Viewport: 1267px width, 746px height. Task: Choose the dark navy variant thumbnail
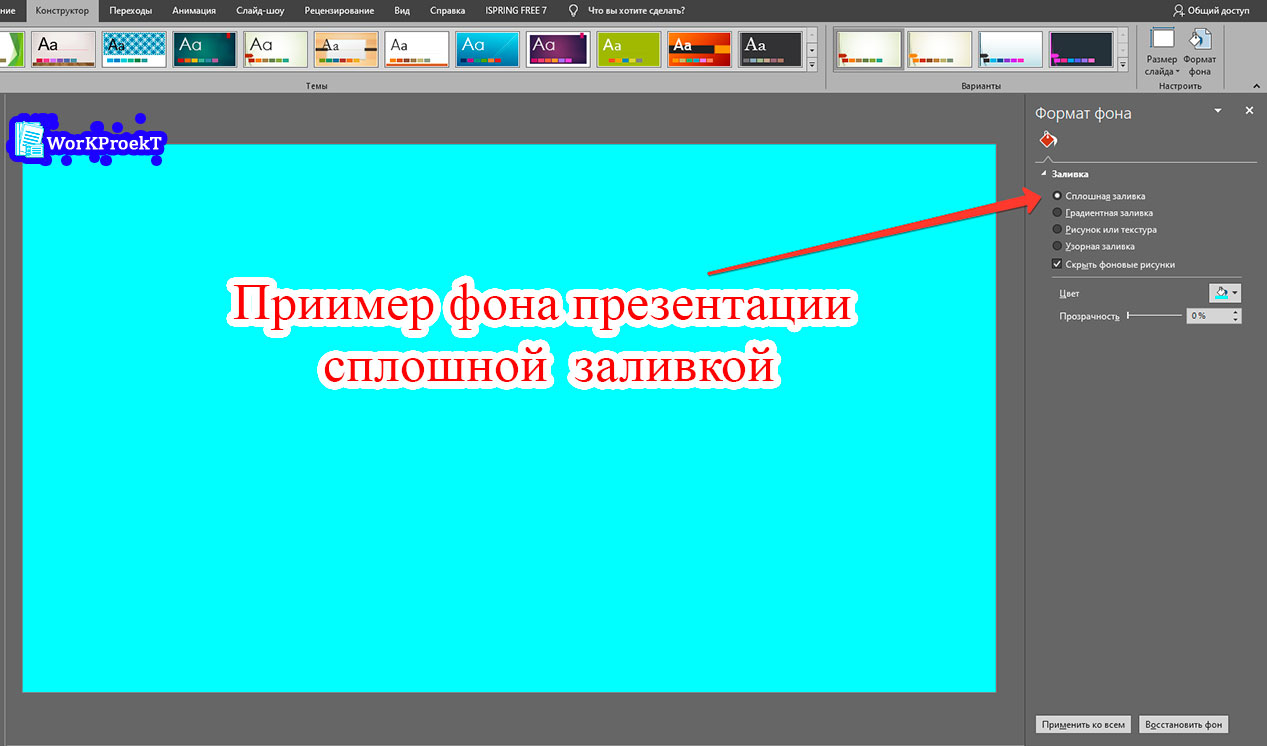pos(1082,49)
